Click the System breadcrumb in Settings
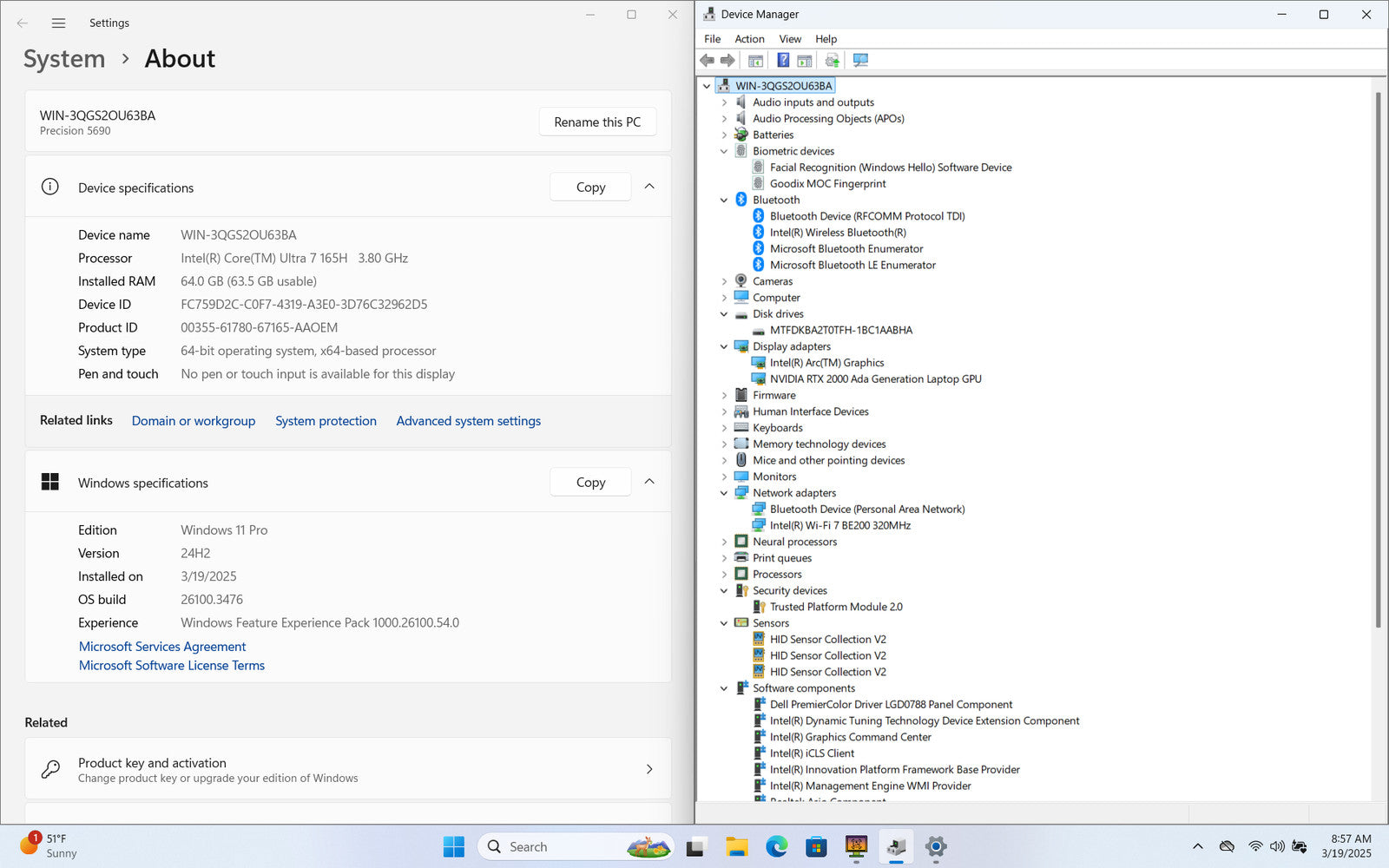Viewport: 1389px width, 868px height. 64,59
